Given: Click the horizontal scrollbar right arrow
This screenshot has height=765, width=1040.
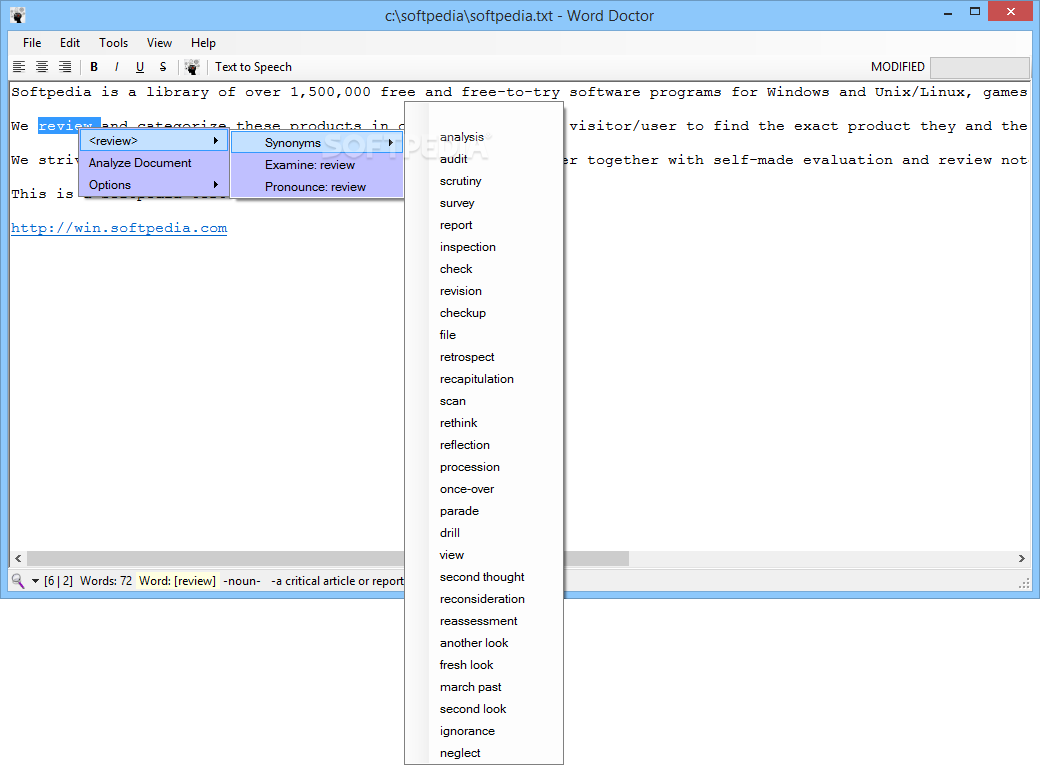Looking at the screenshot, I should coord(1021,559).
